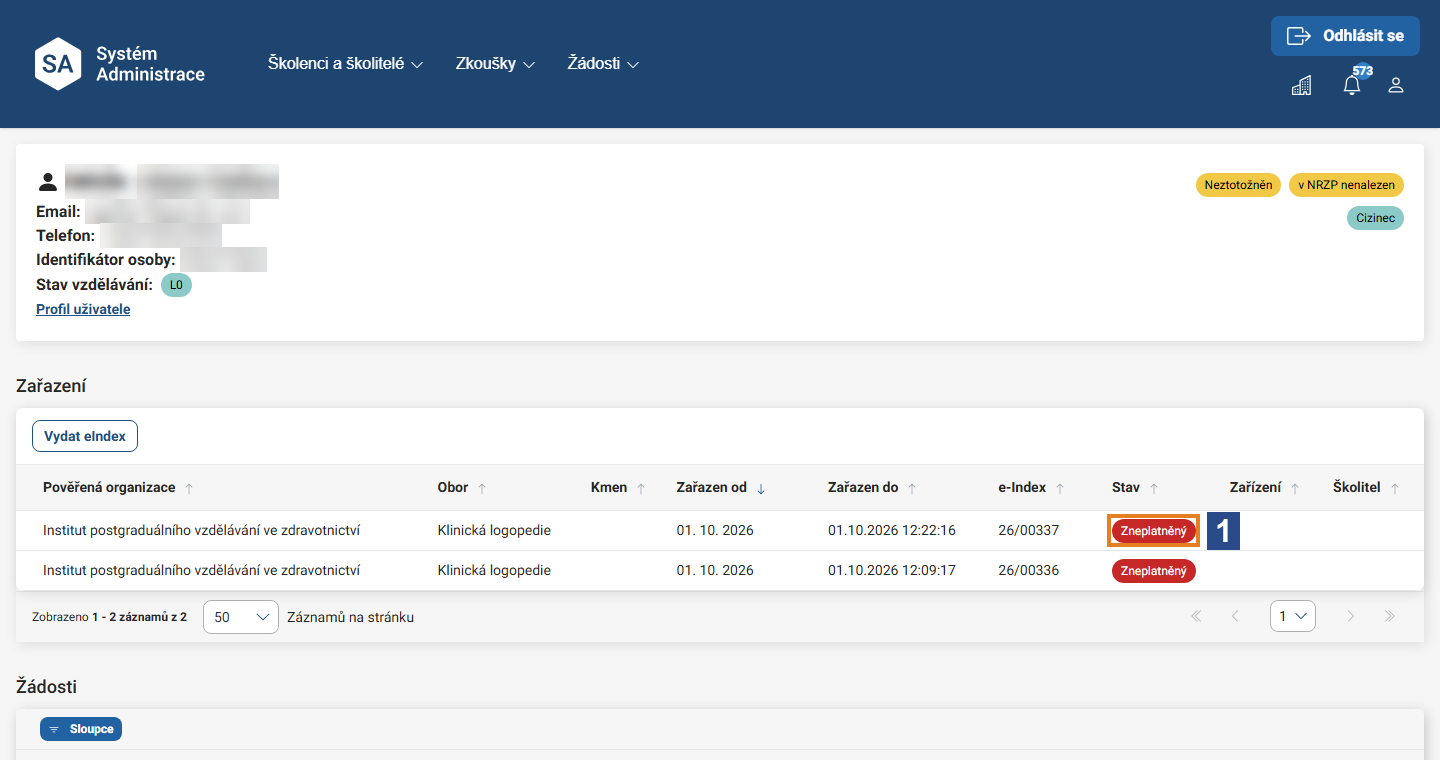
Task: Open Profil uživatele link
Action: pyautogui.click(x=83, y=309)
